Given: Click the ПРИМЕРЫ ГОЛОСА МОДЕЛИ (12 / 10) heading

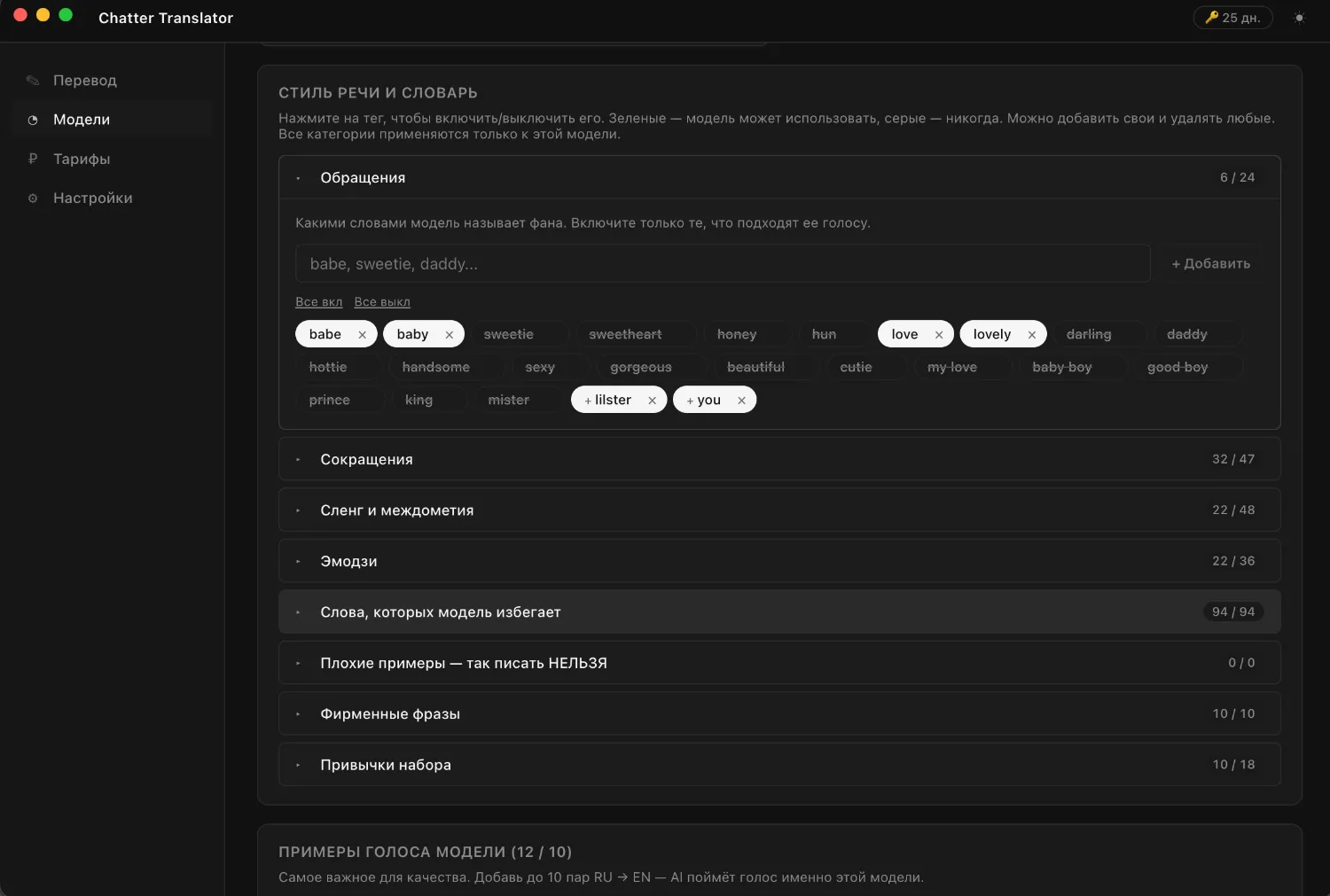Looking at the screenshot, I should [x=426, y=852].
